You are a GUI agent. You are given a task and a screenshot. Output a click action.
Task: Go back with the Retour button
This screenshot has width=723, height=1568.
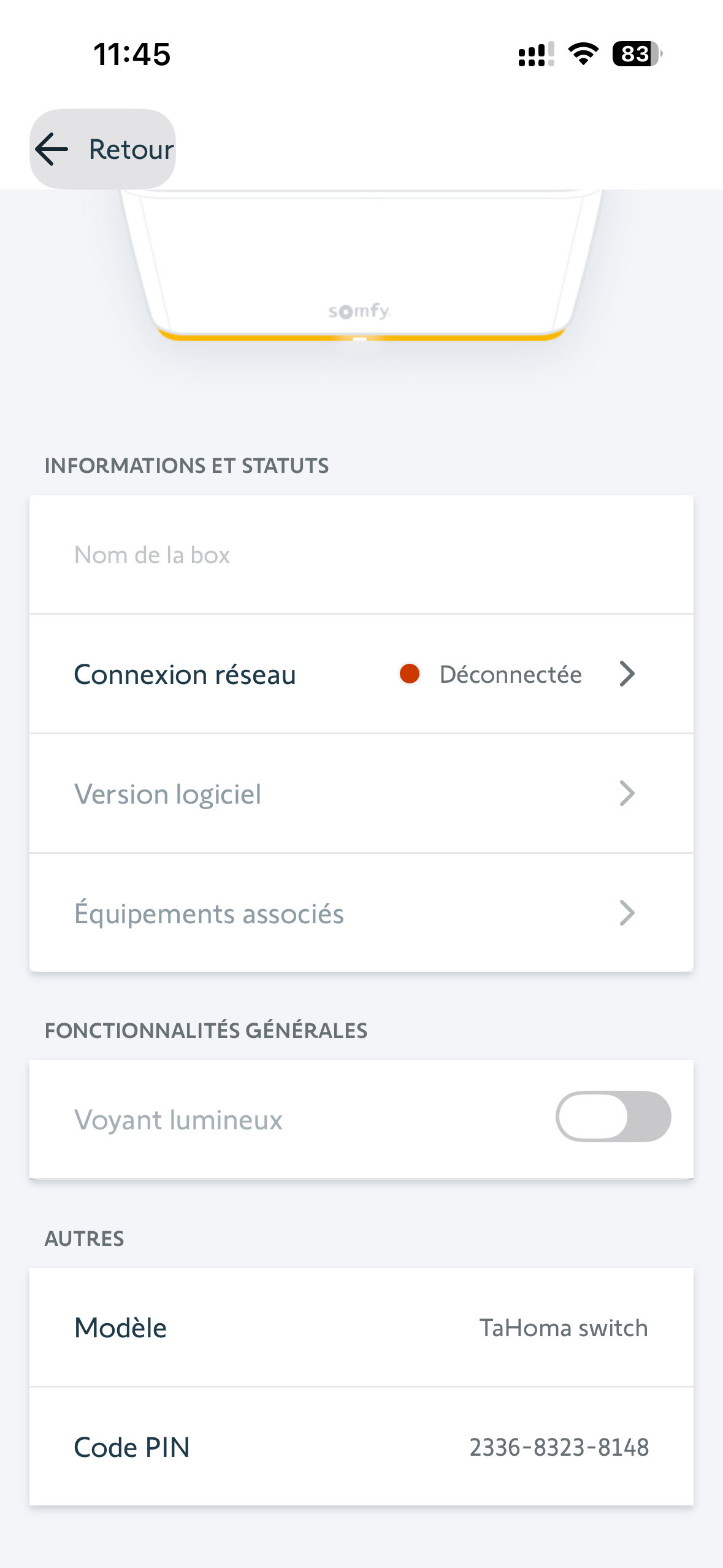point(103,149)
